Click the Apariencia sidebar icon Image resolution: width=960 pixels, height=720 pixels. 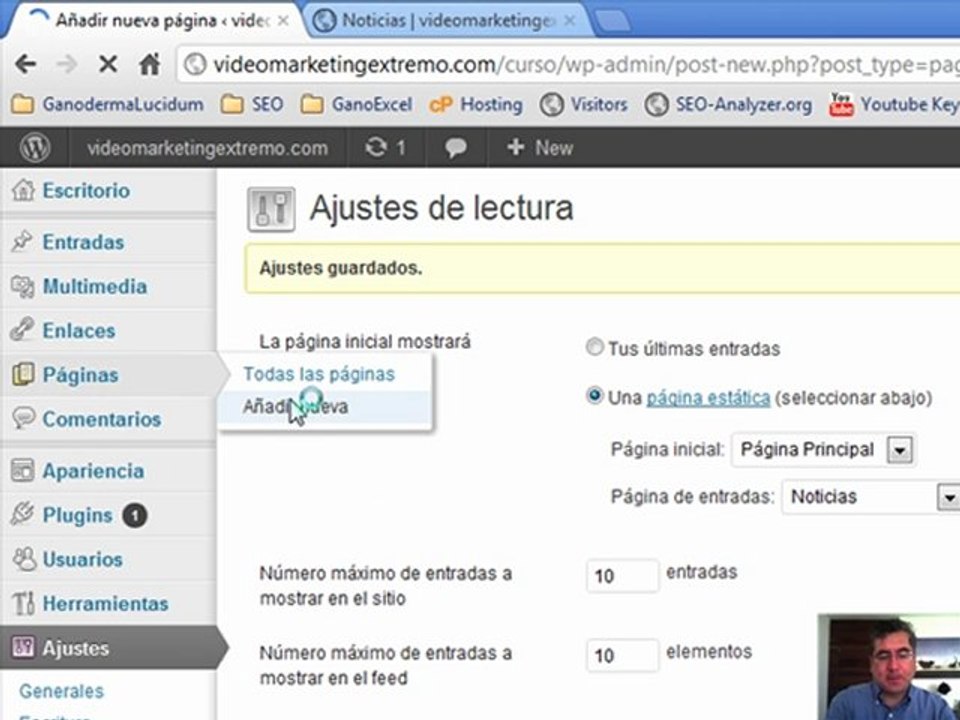click(23, 470)
